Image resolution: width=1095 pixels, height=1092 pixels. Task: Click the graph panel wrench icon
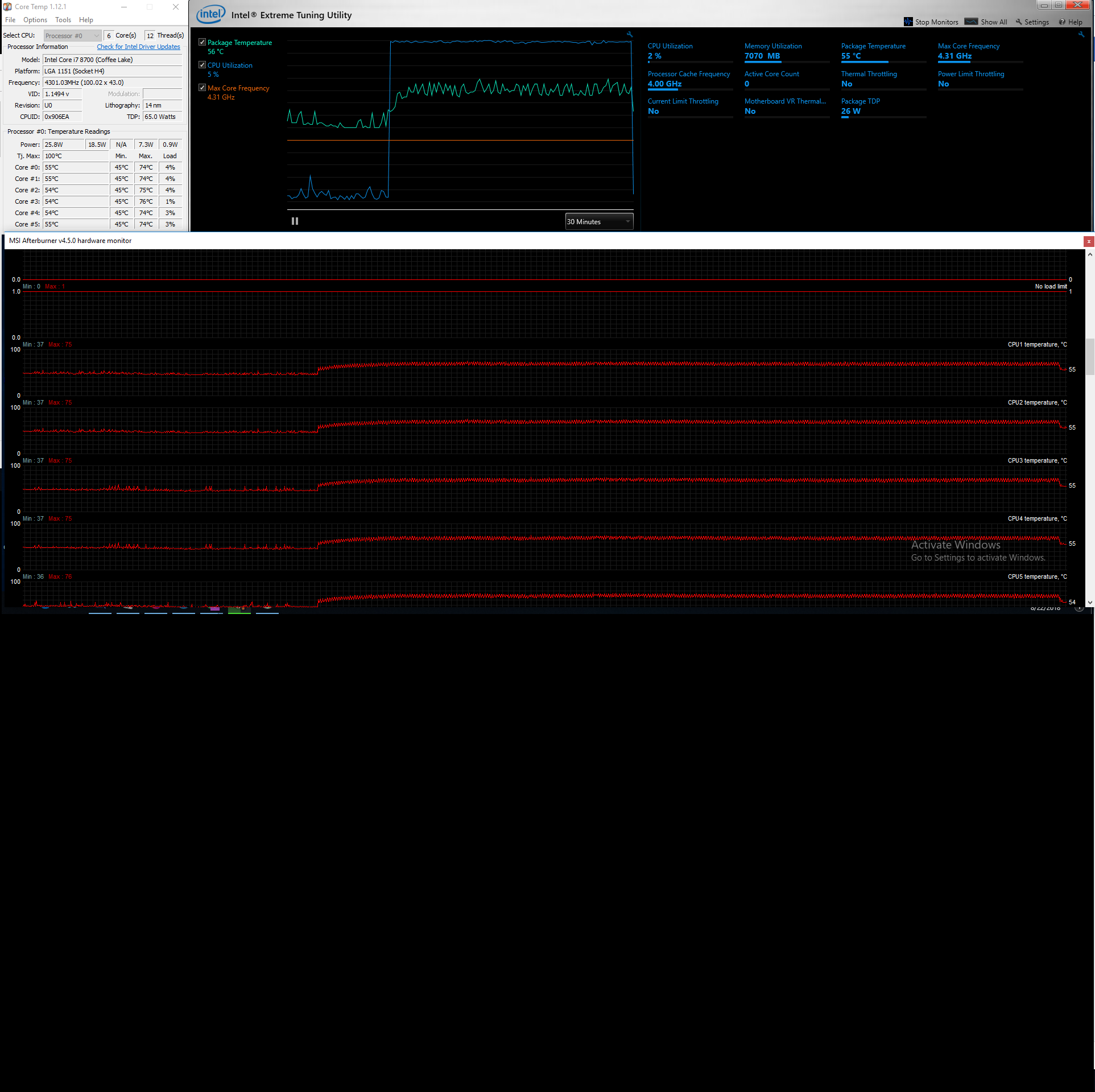coord(630,35)
